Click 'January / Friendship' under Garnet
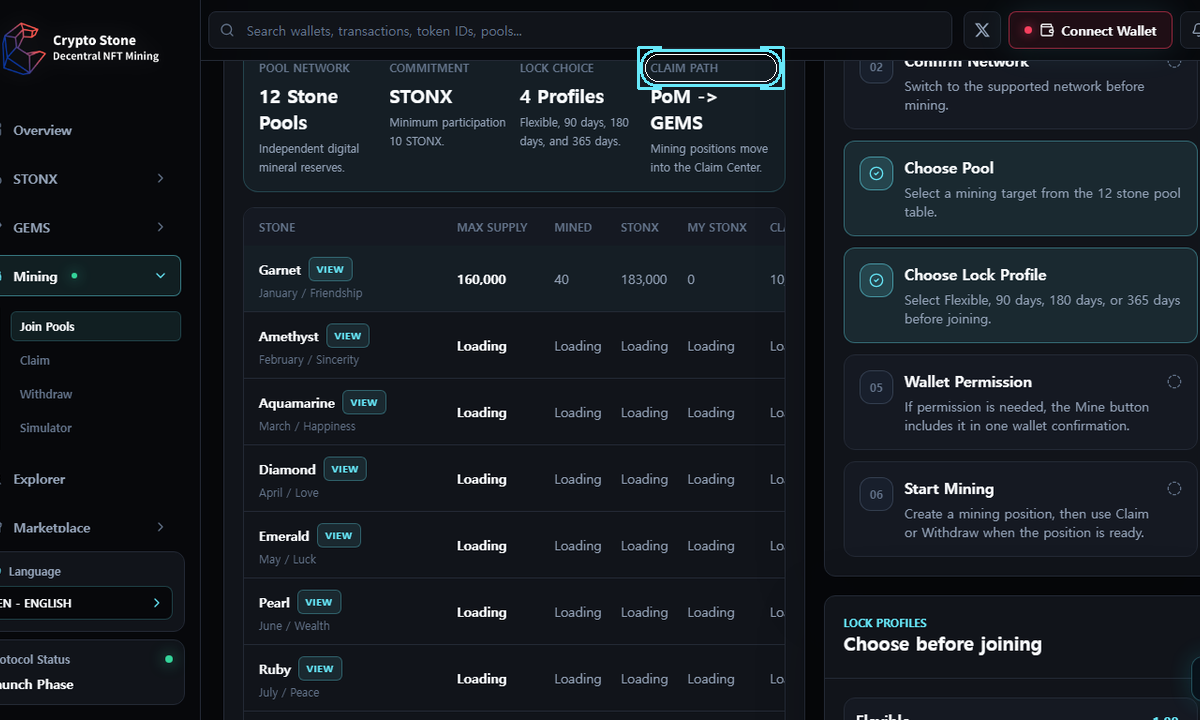Image resolution: width=1200 pixels, height=720 pixels. click(310, 293)
